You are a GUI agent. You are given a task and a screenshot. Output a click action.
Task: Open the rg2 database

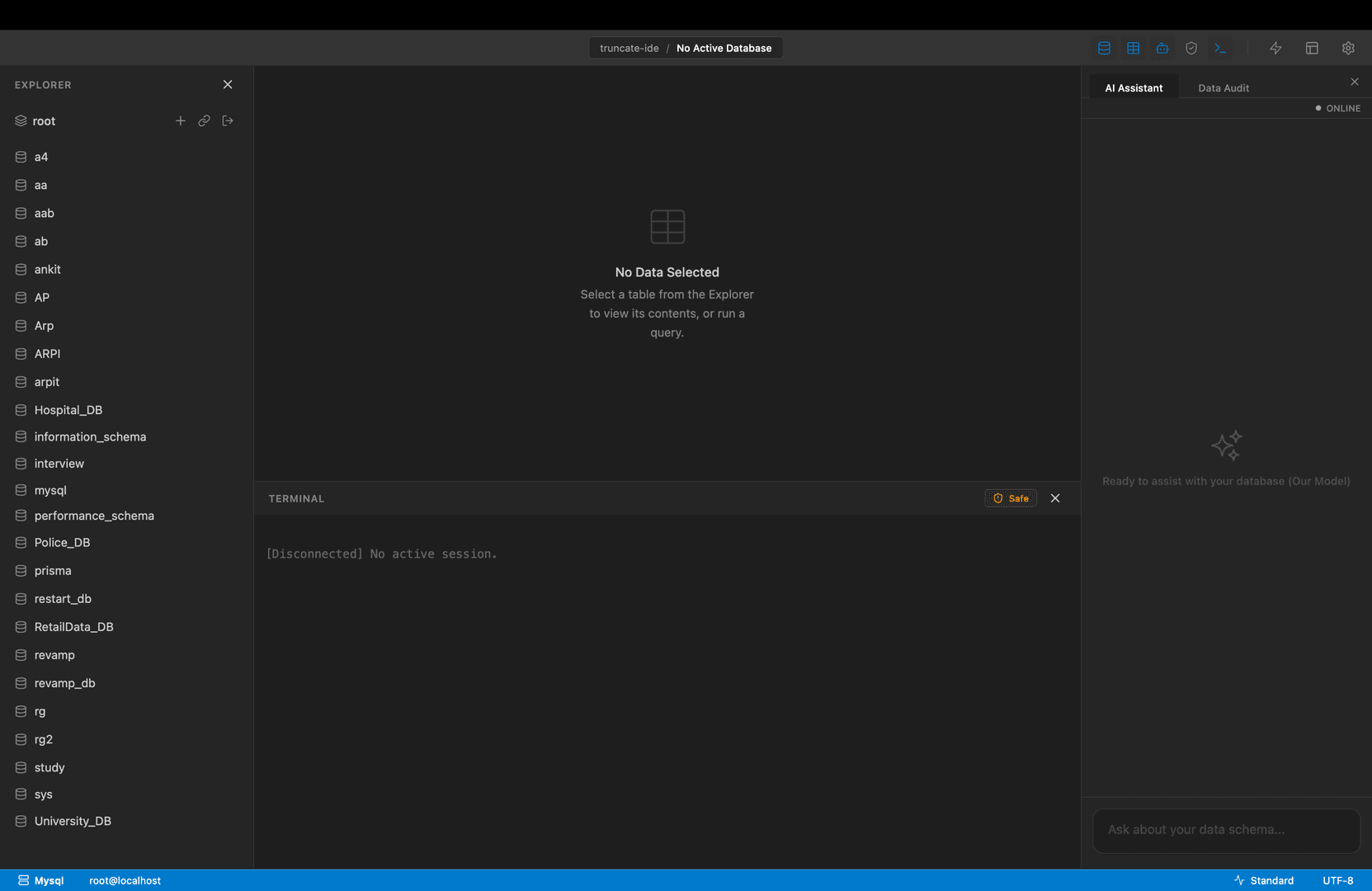point(126,738)
